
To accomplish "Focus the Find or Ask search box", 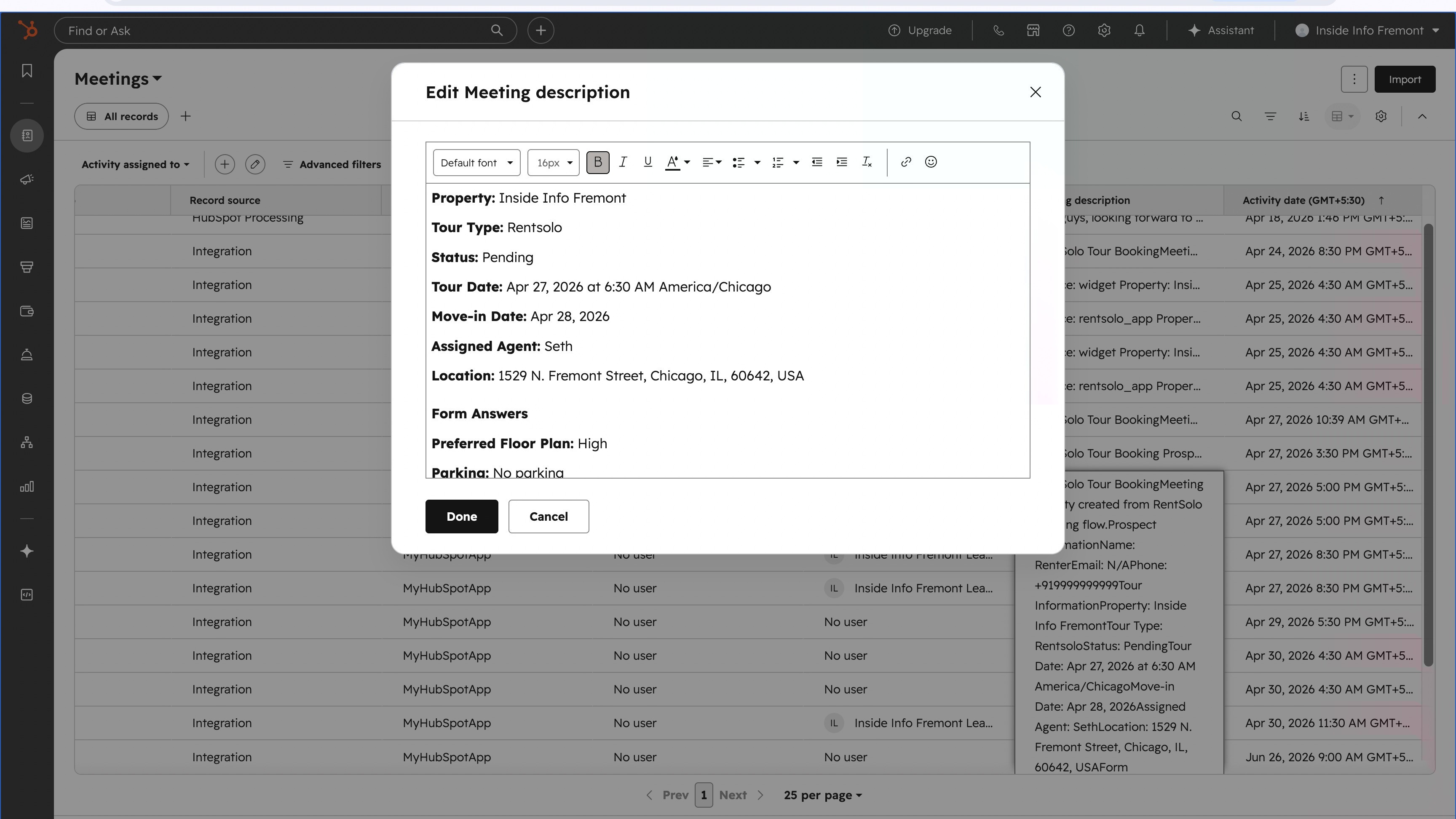I will [286, 30].
